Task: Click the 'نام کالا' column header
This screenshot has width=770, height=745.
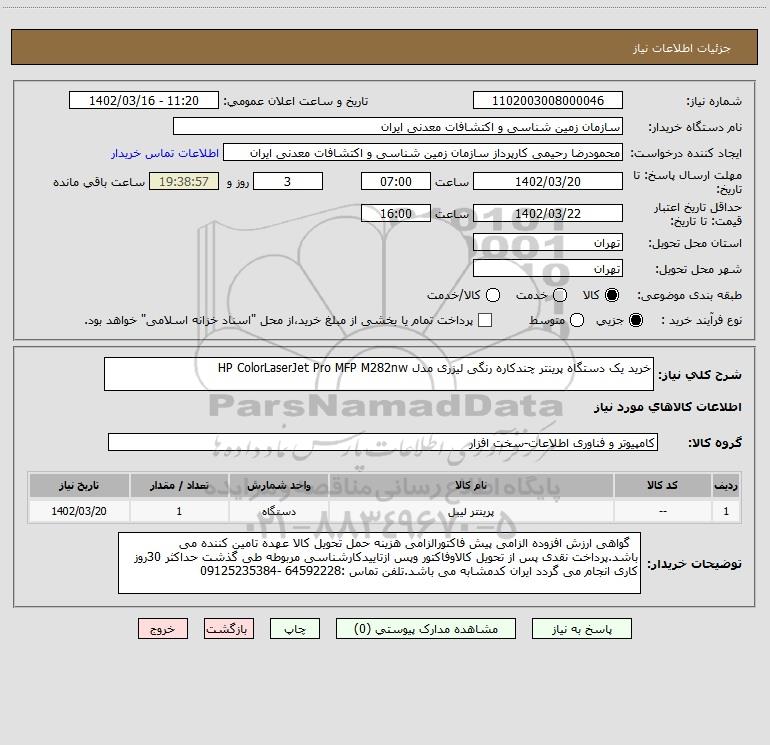Action: point(471,485)
